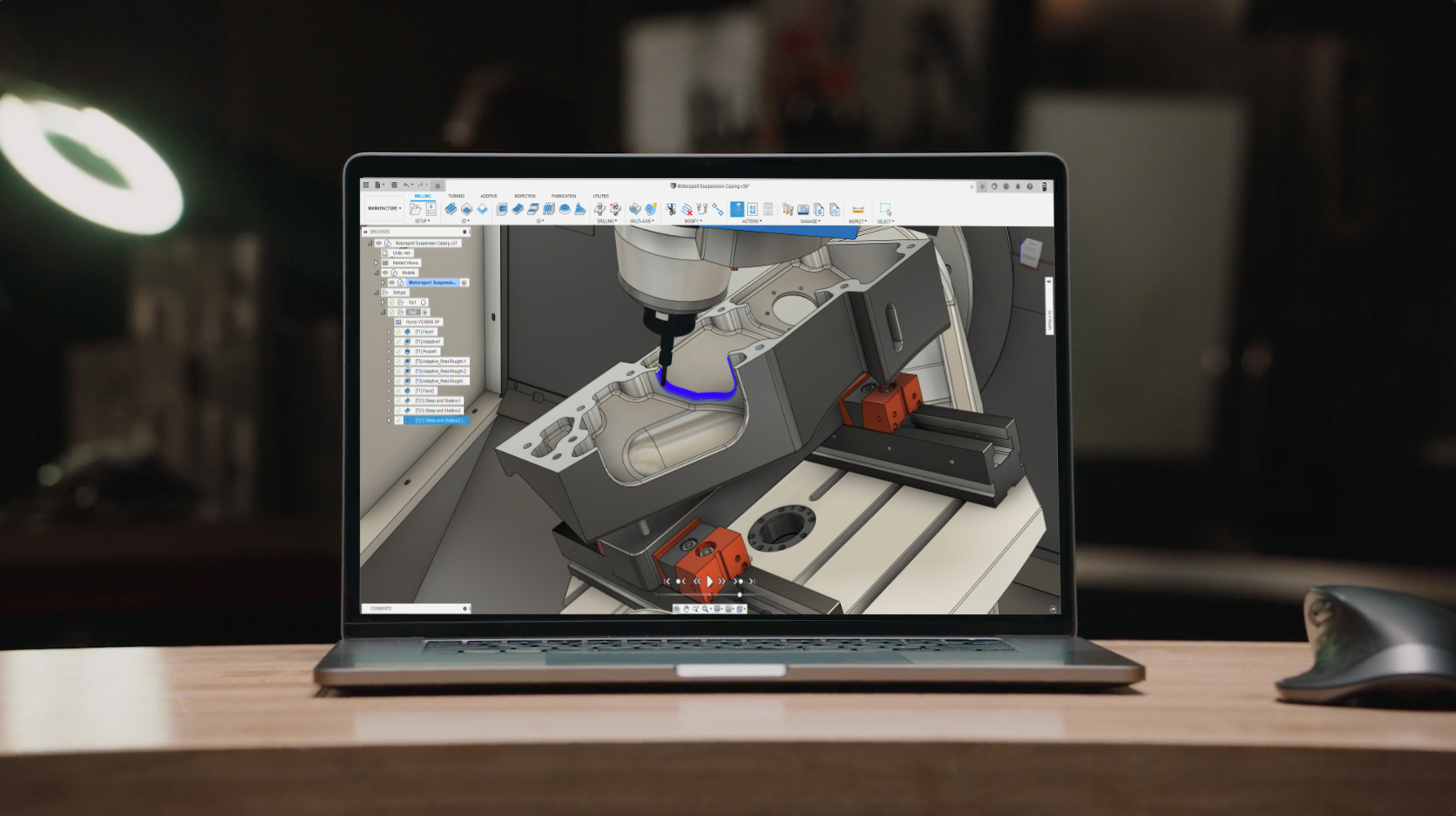Expand the [T1] Pocket1 operation

[390, 352]
